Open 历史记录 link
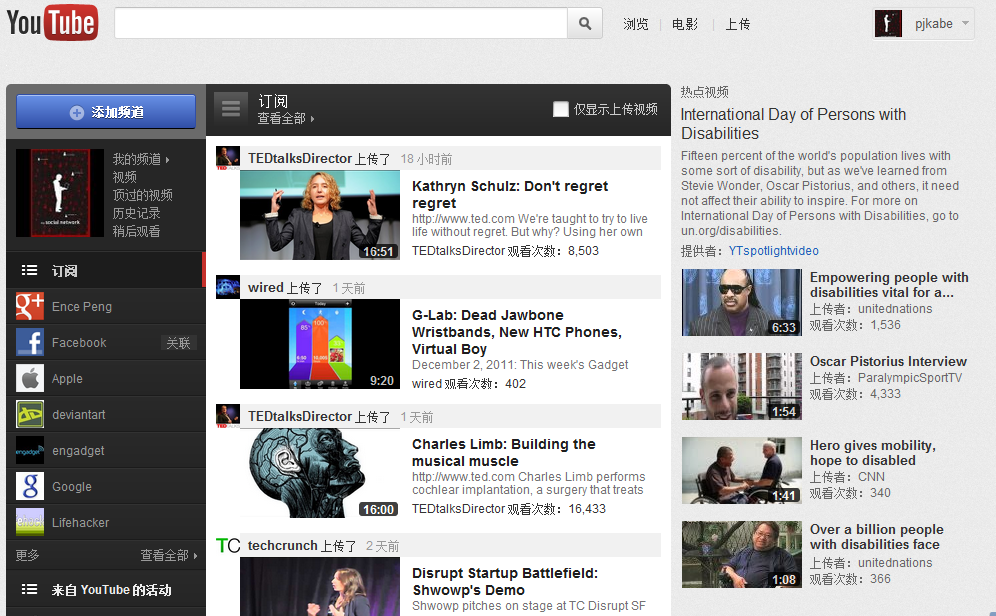The height and width of the screenshot is (616, 996). point(136,213)
